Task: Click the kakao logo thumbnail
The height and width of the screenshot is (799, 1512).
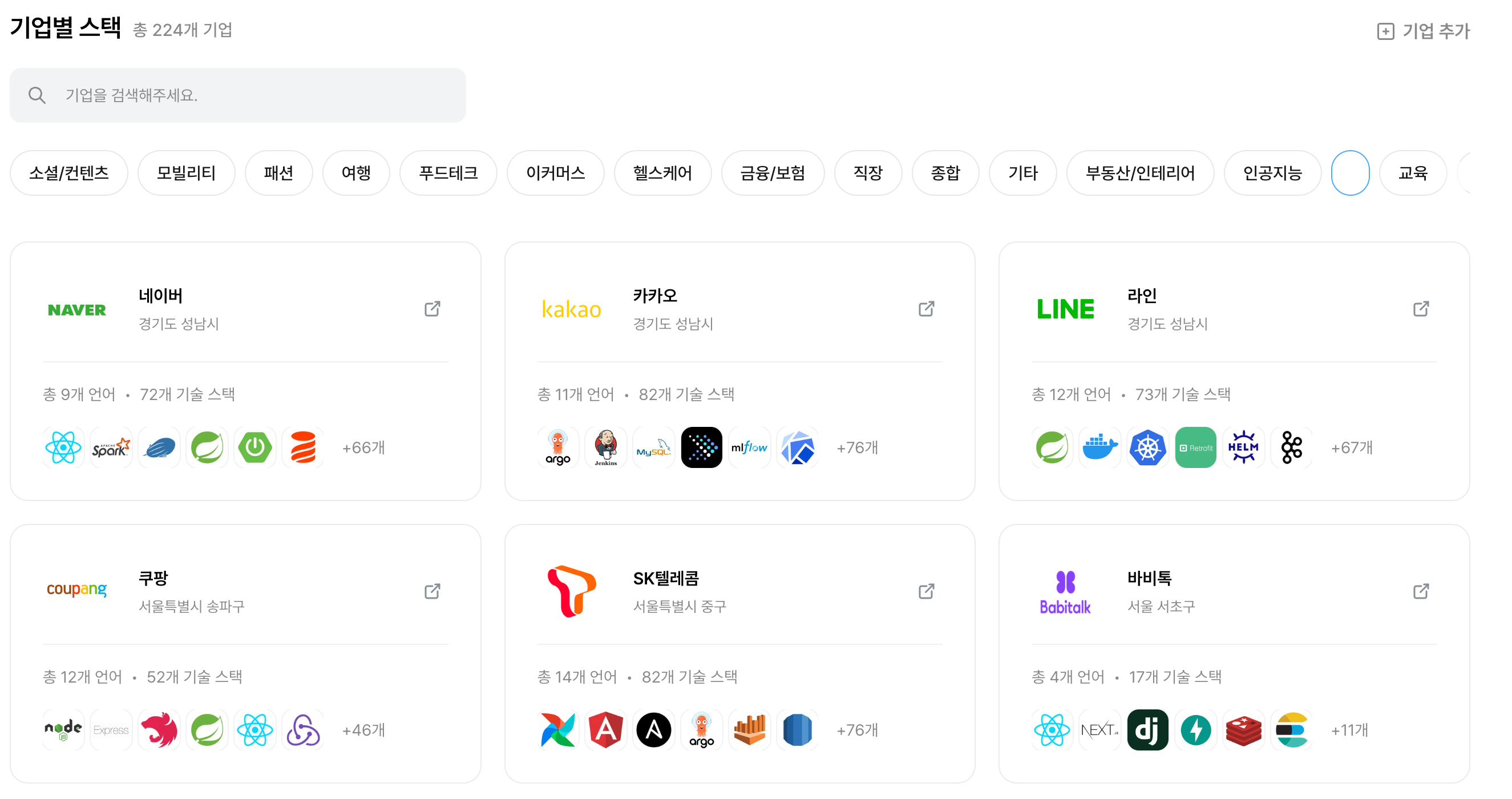Action: [571, 309]
